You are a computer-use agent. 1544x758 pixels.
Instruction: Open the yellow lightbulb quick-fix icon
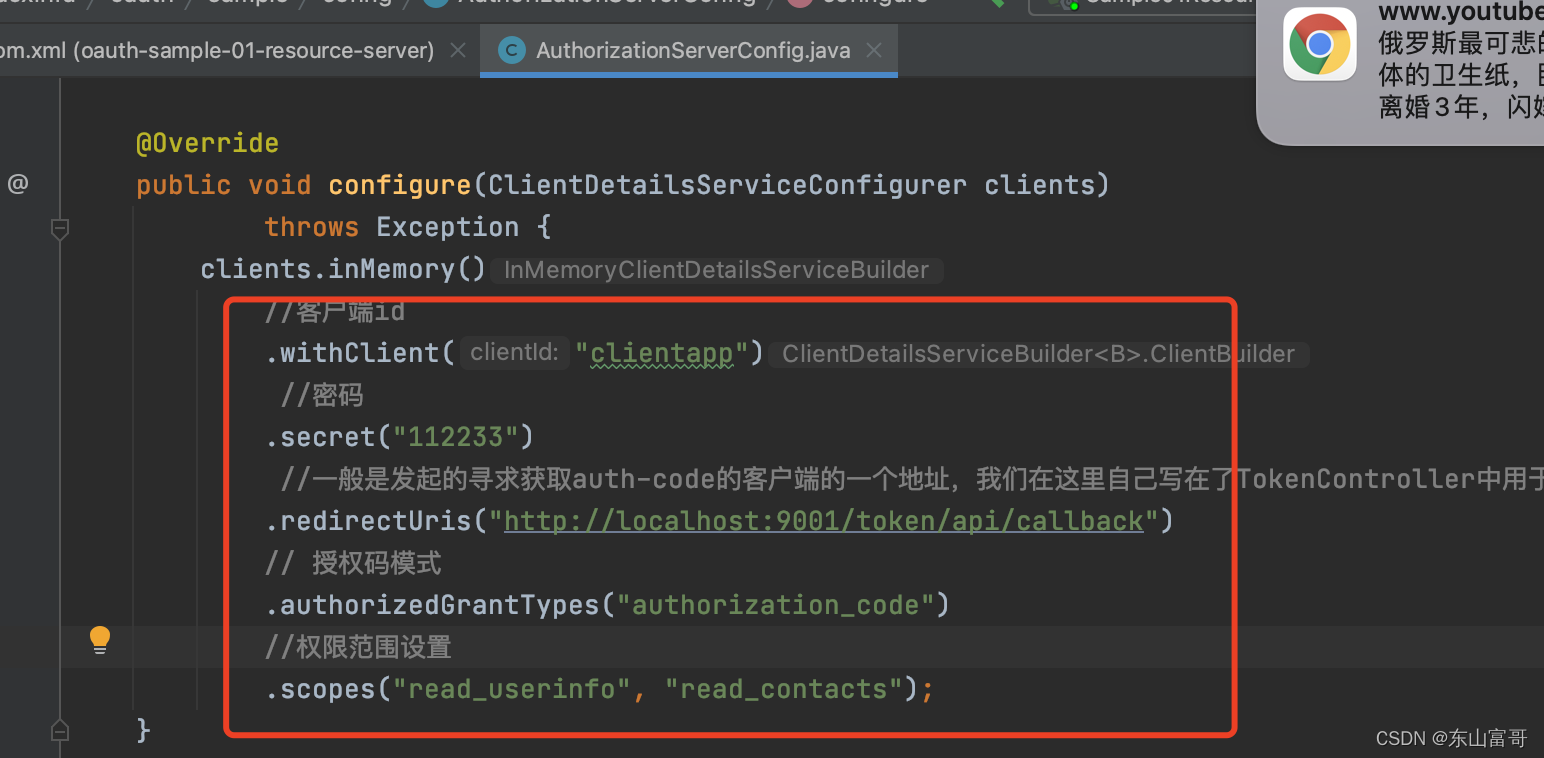[100, 640]
